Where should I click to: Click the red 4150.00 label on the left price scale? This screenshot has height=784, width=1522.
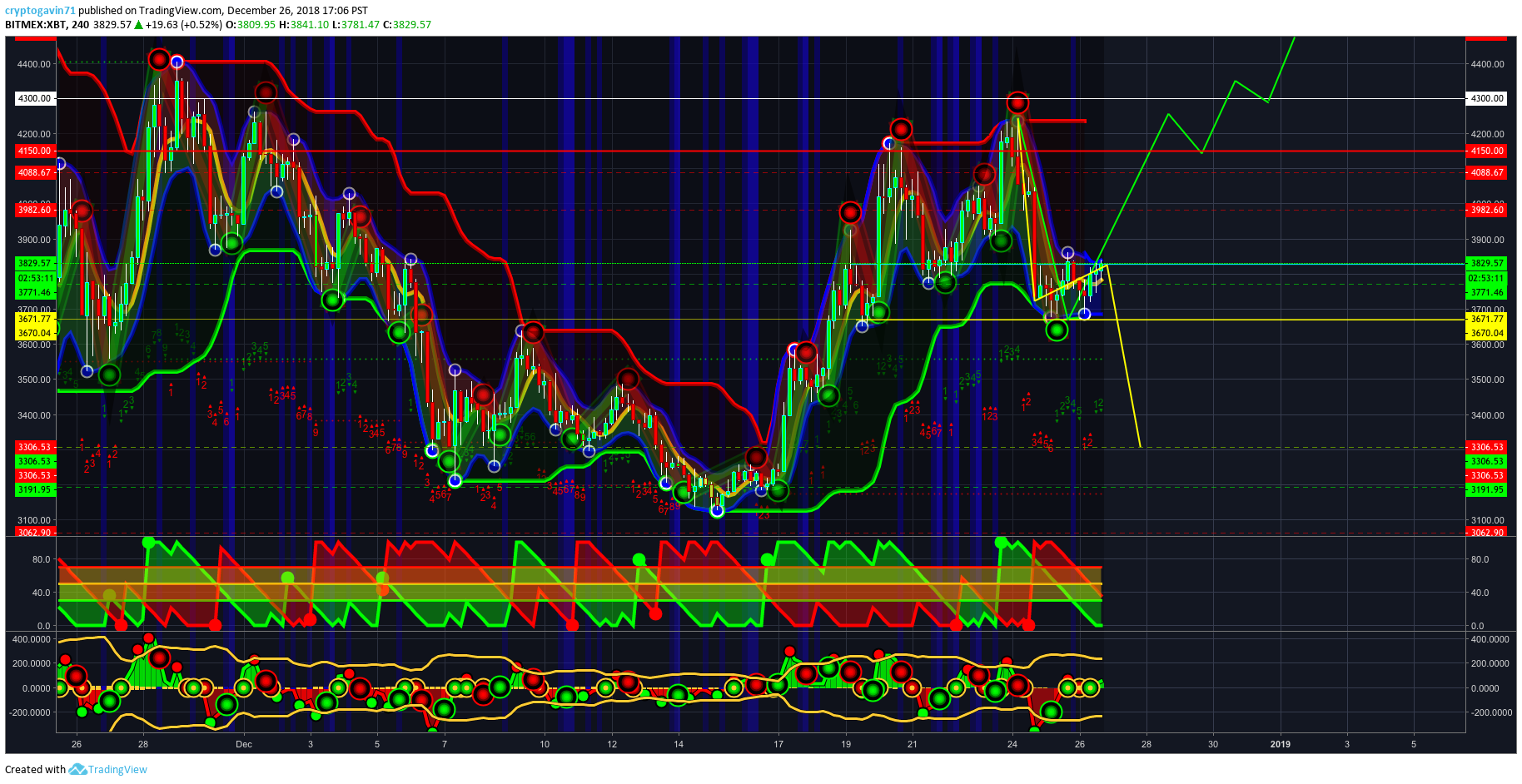pyautogui.click(x=35, y=151)
